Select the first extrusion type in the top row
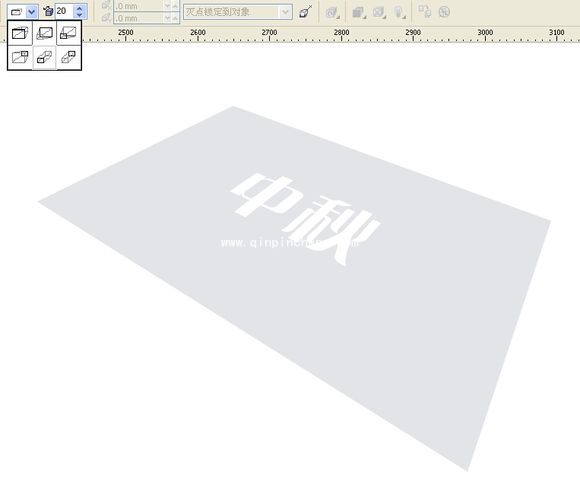 20,33
